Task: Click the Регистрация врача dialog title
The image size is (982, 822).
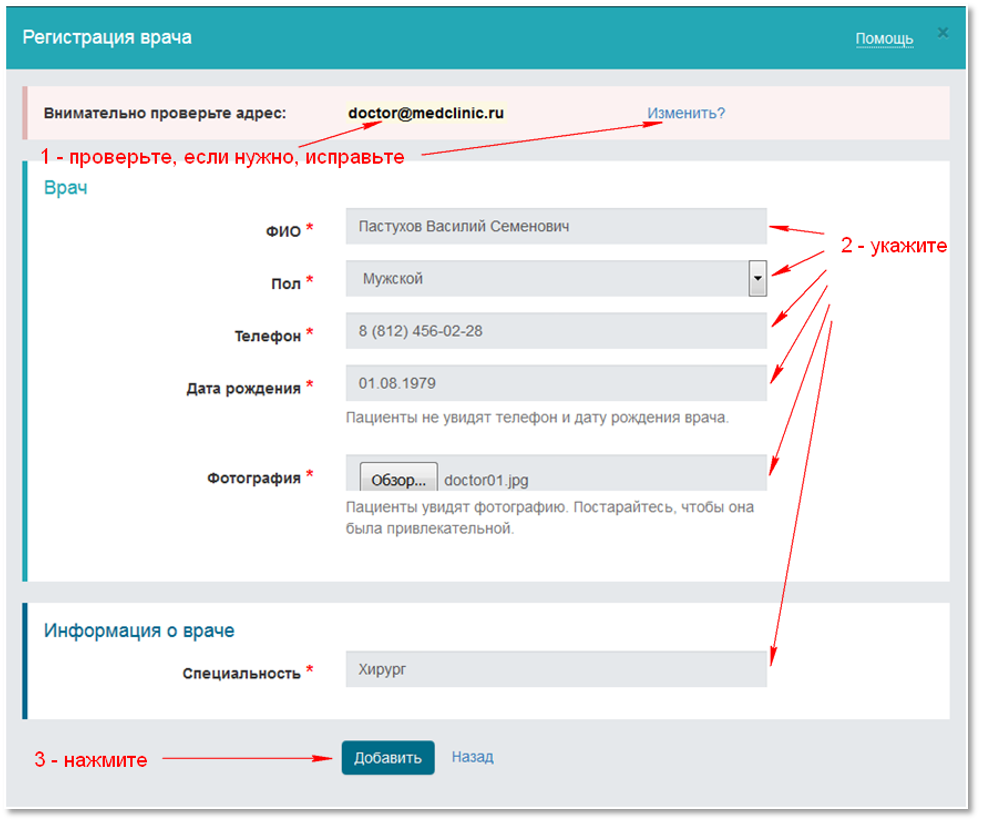Action: tap(107, 38)
